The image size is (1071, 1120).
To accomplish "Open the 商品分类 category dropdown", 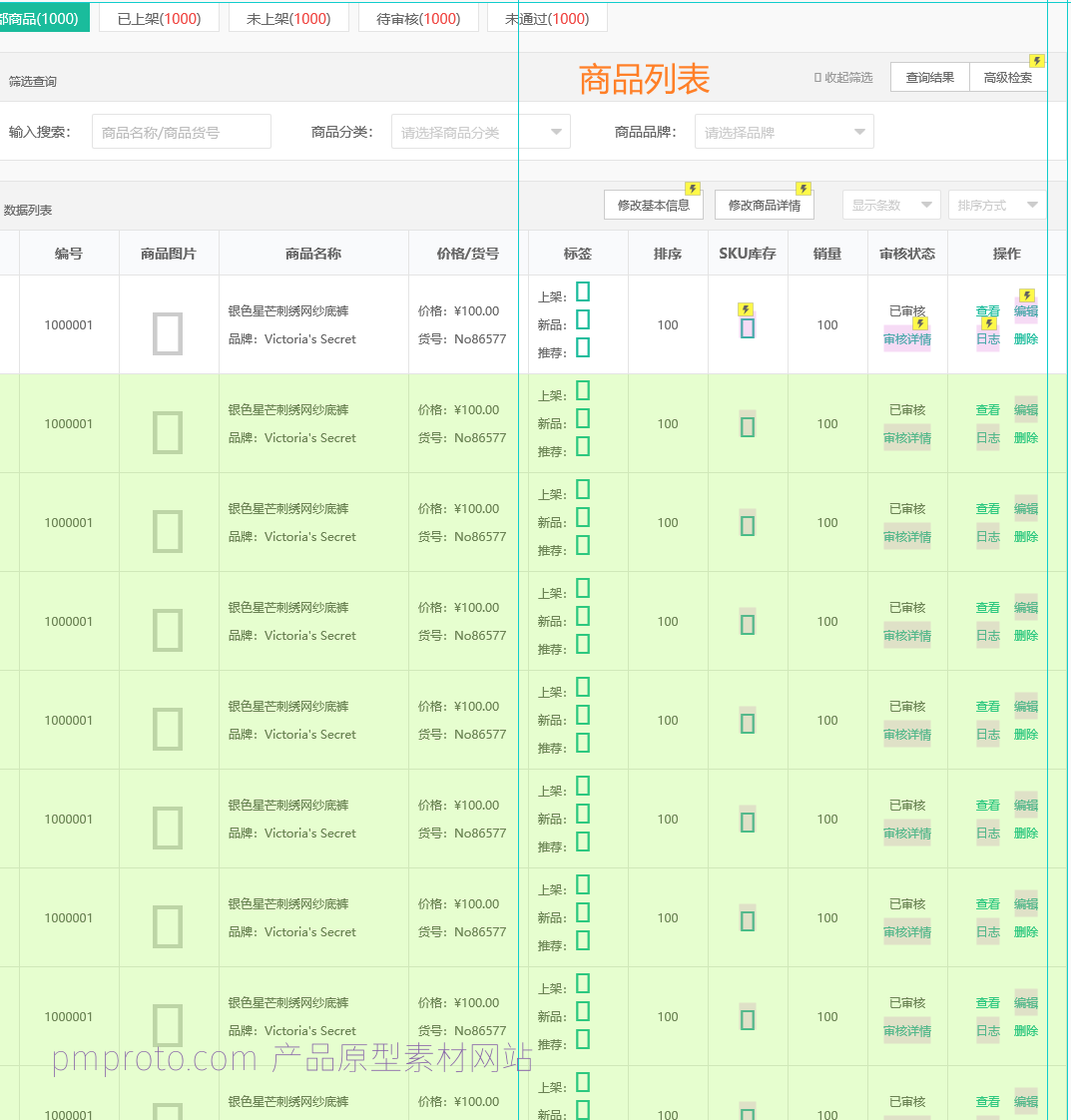I will pos(480,132).
